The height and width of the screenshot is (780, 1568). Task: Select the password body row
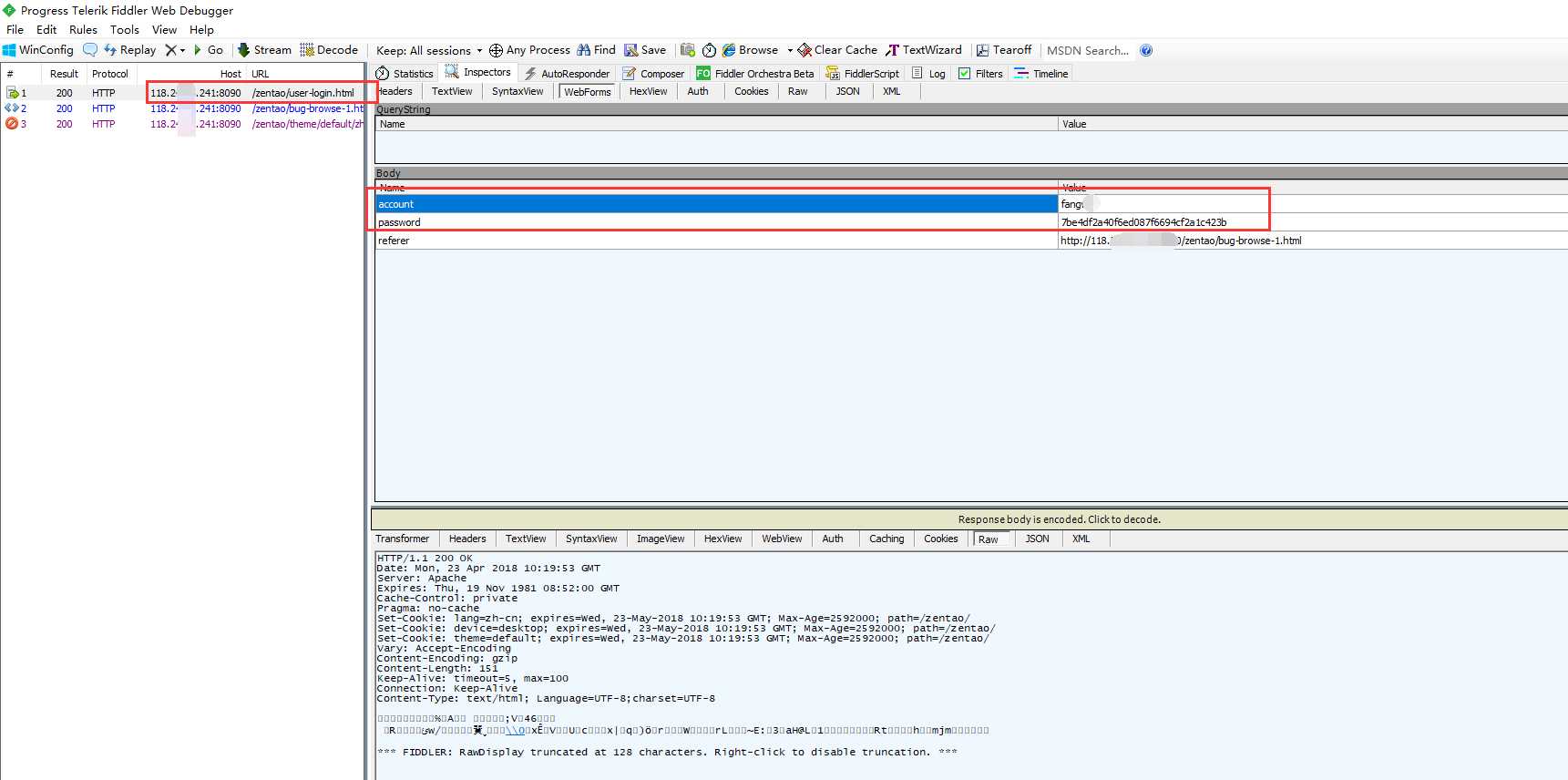[971, 222]
